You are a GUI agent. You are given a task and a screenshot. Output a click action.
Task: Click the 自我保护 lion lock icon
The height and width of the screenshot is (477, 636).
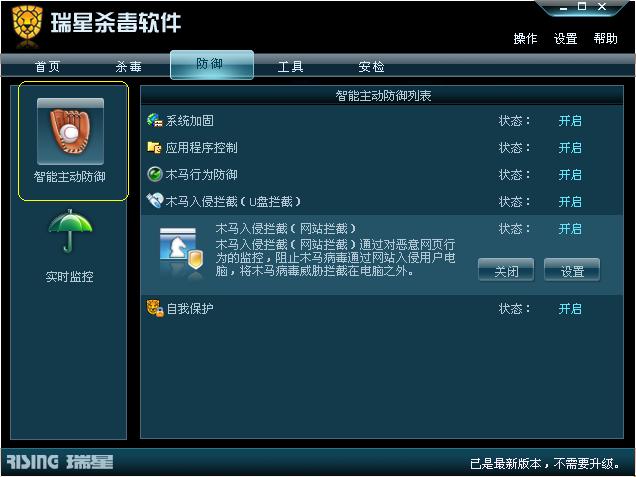pos(155,308)
